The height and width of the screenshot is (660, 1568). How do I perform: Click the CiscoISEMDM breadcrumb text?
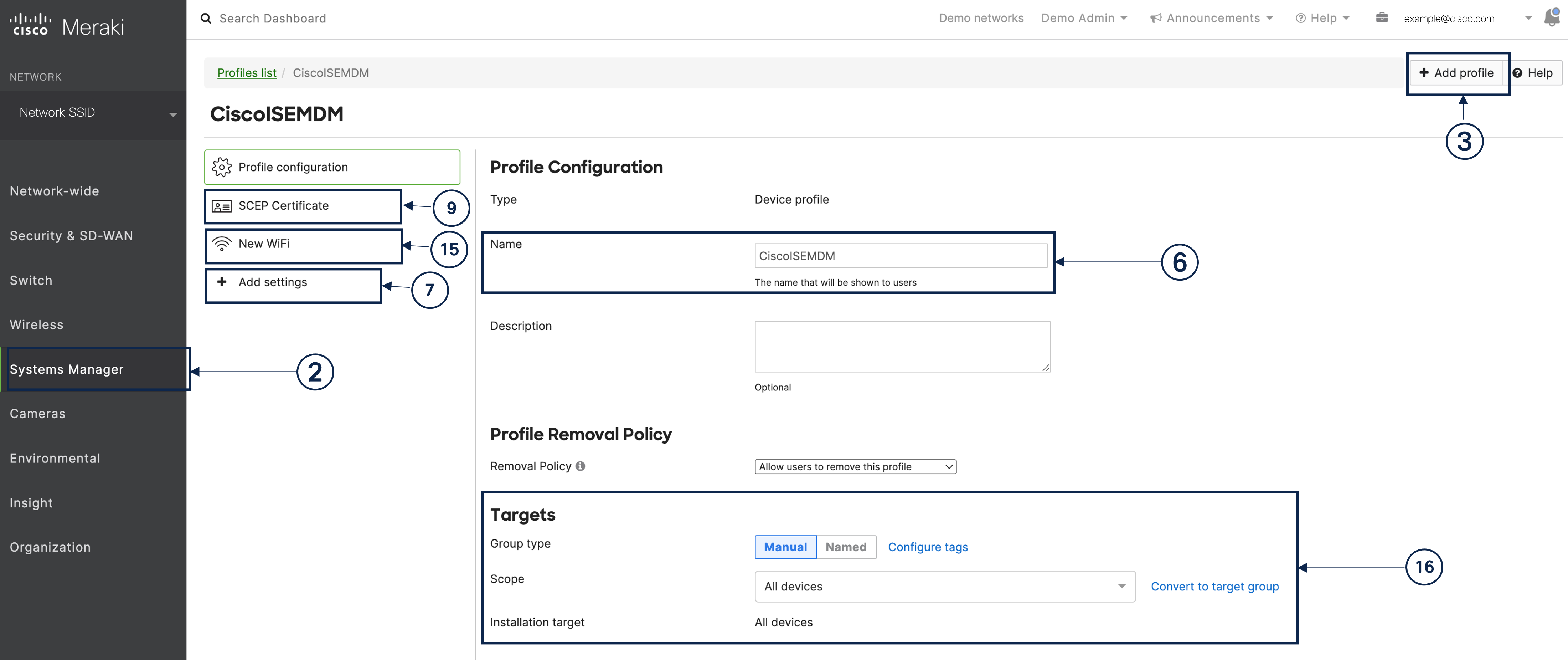pos(330,73)
